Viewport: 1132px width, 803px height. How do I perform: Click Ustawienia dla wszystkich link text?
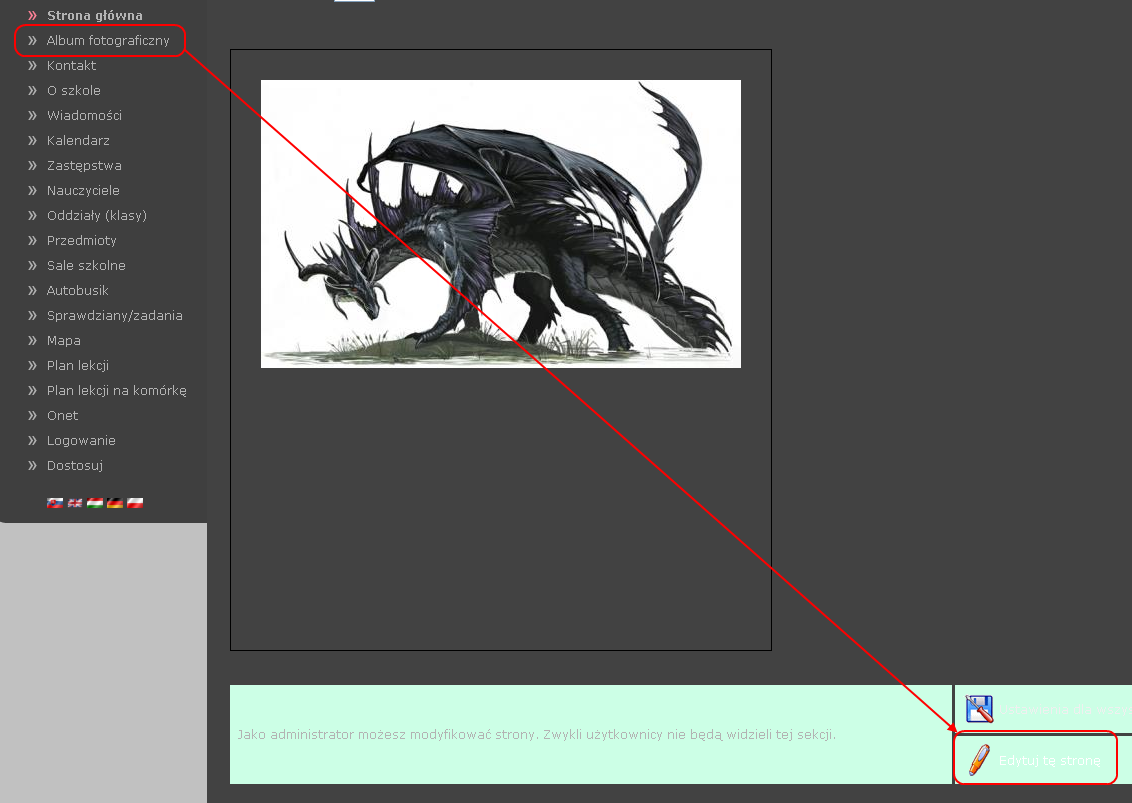pos(1067,709)
